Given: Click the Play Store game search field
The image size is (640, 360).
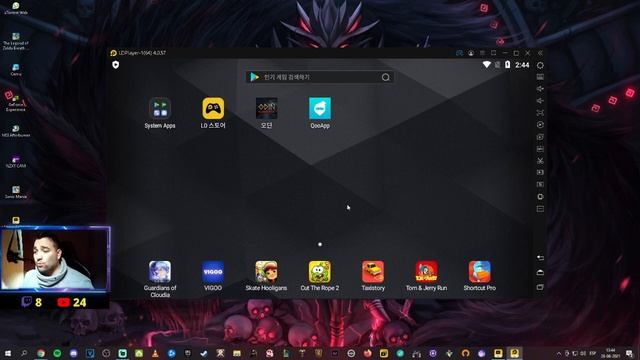Looking at the screenshot, I should click(x=320, y=77).
